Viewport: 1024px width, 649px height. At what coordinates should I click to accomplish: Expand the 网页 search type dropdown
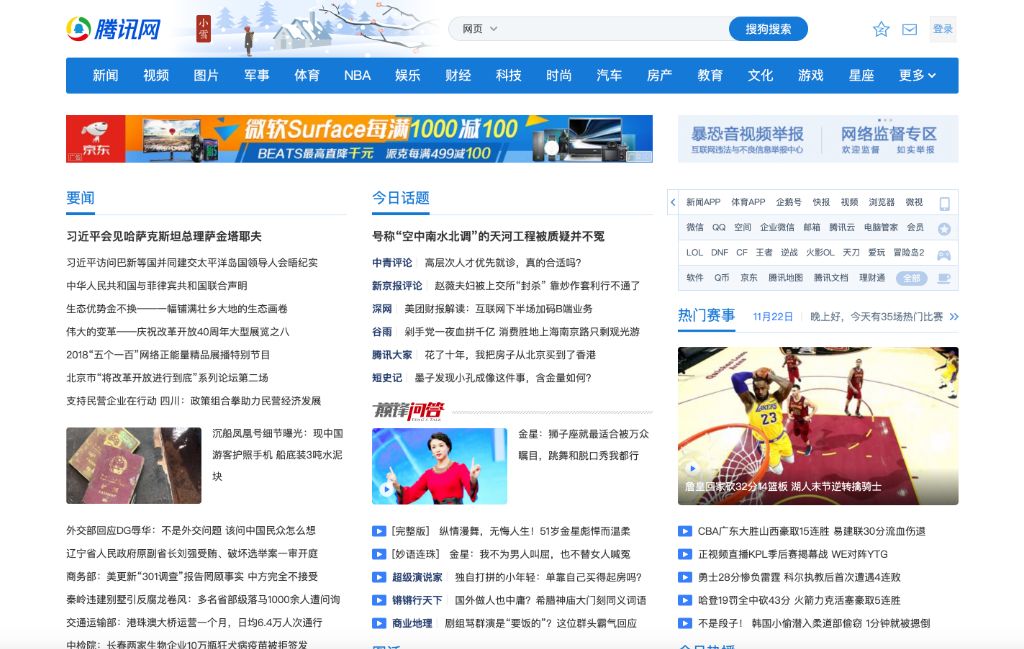point(480,29)
